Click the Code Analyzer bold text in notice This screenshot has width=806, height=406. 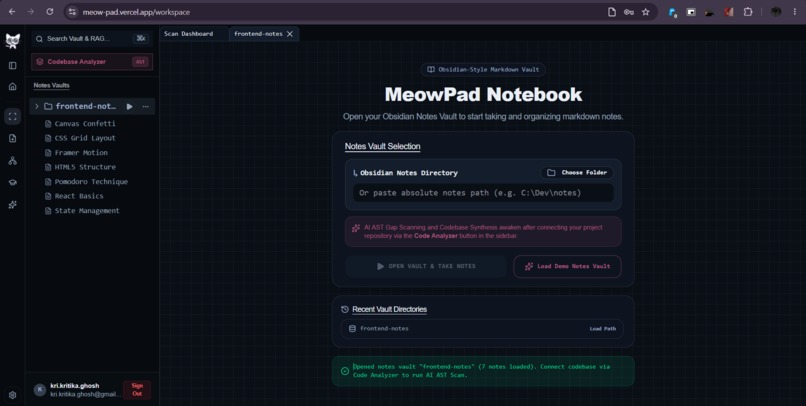pos(436,236)
